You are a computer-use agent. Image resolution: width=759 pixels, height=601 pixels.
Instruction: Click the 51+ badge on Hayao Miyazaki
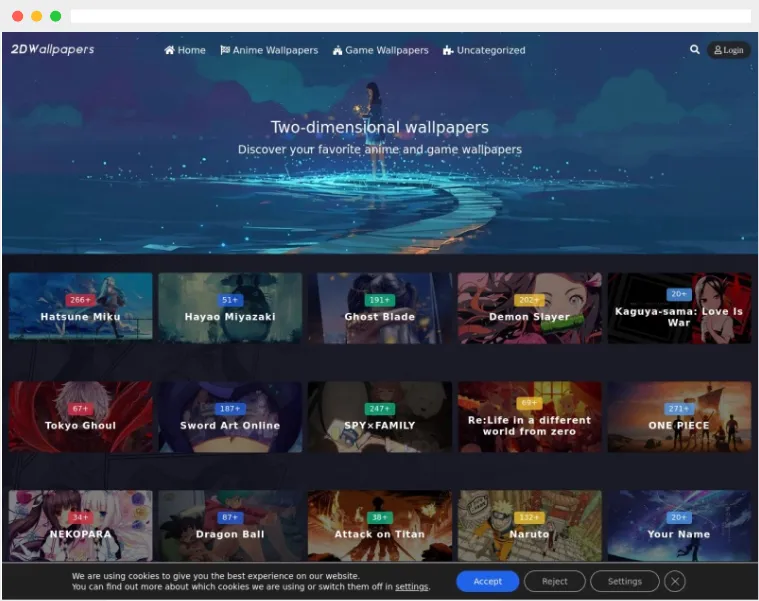click(230, 300)
